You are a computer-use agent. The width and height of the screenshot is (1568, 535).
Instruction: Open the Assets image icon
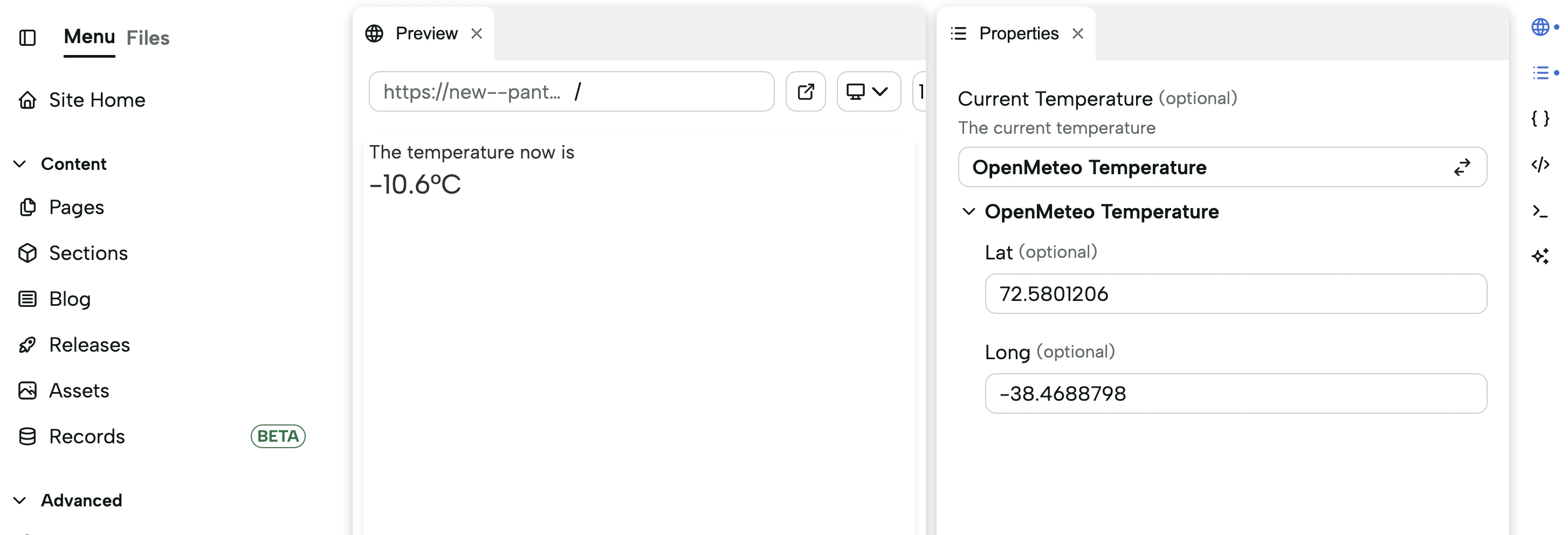[27, 390]
